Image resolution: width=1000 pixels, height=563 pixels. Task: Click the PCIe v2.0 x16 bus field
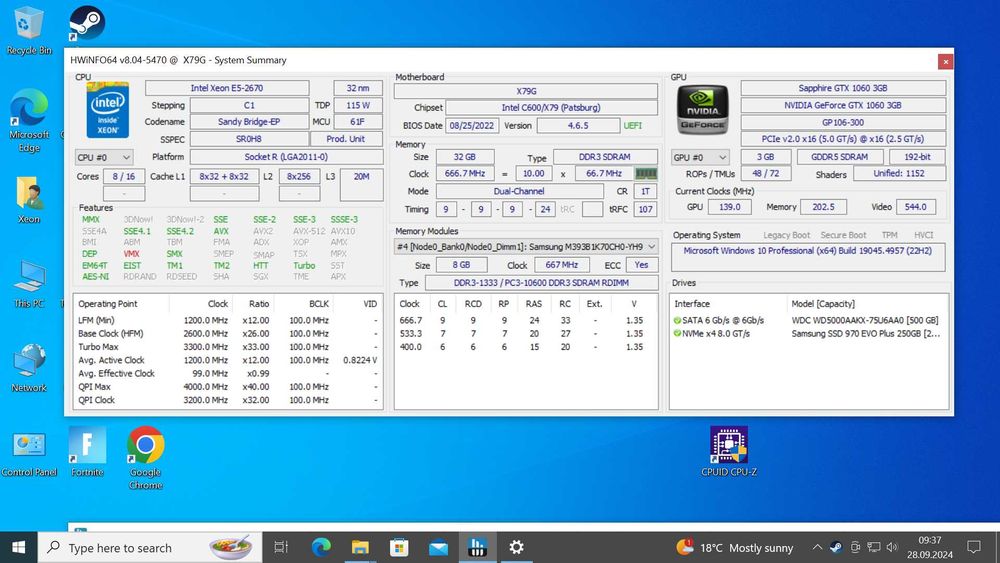pos(843,139)
